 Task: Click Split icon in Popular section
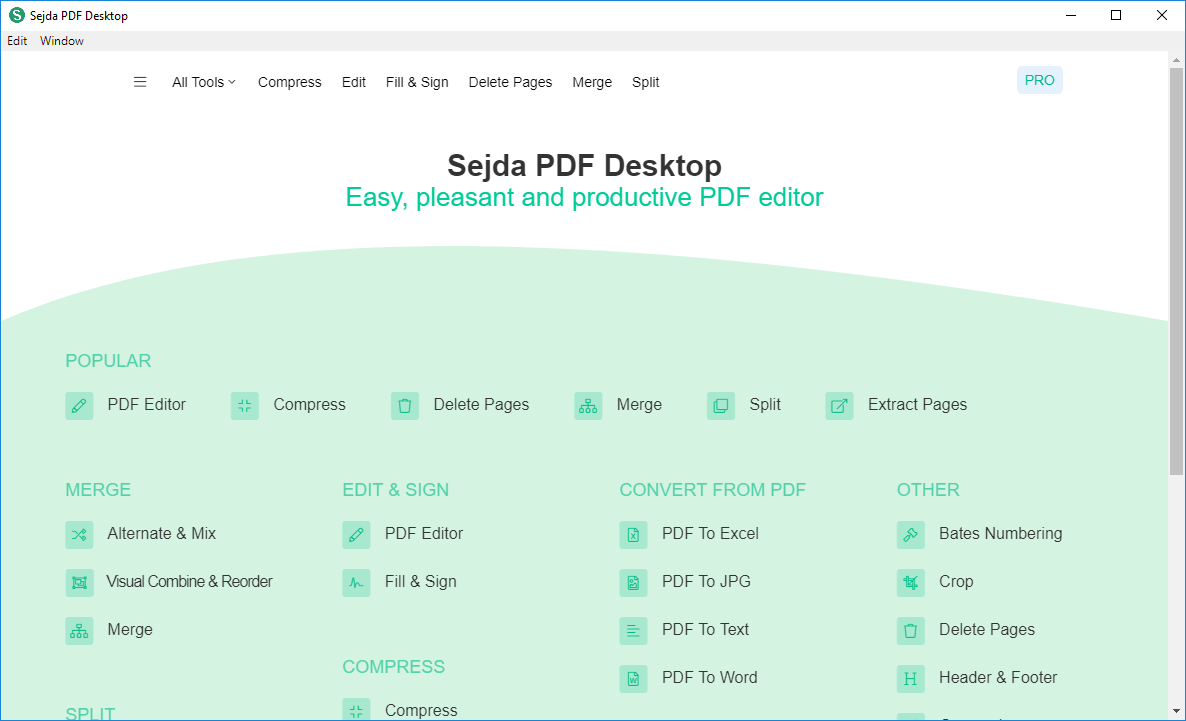coord(721,406)
